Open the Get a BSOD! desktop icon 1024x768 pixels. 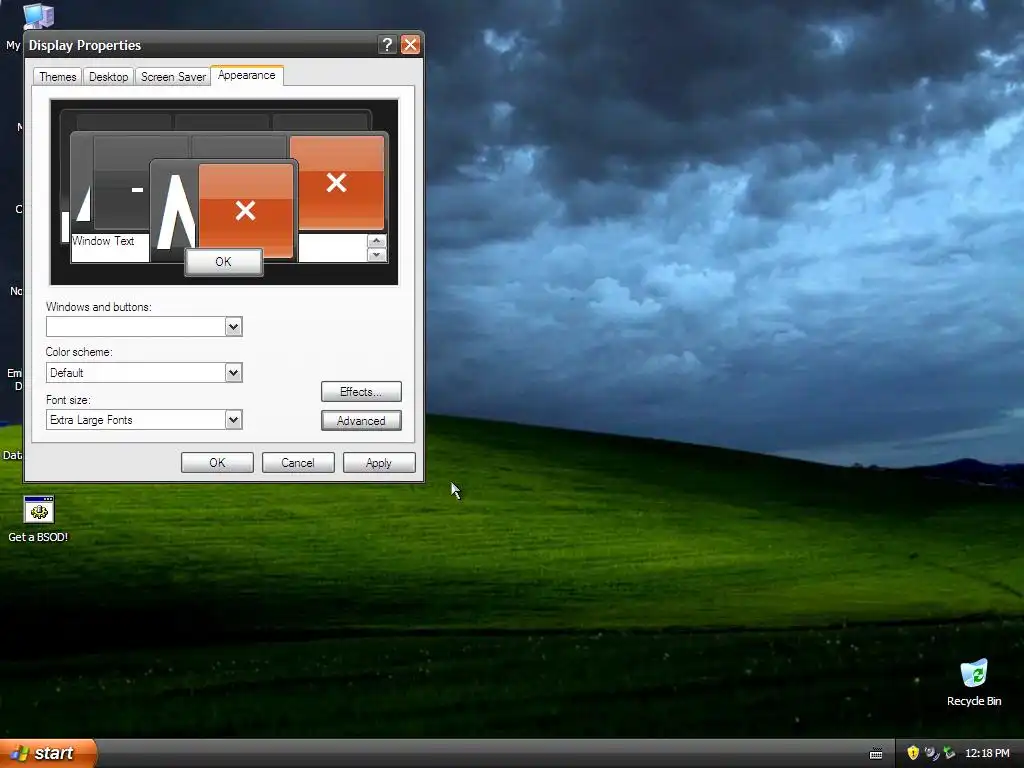point(38,519)
